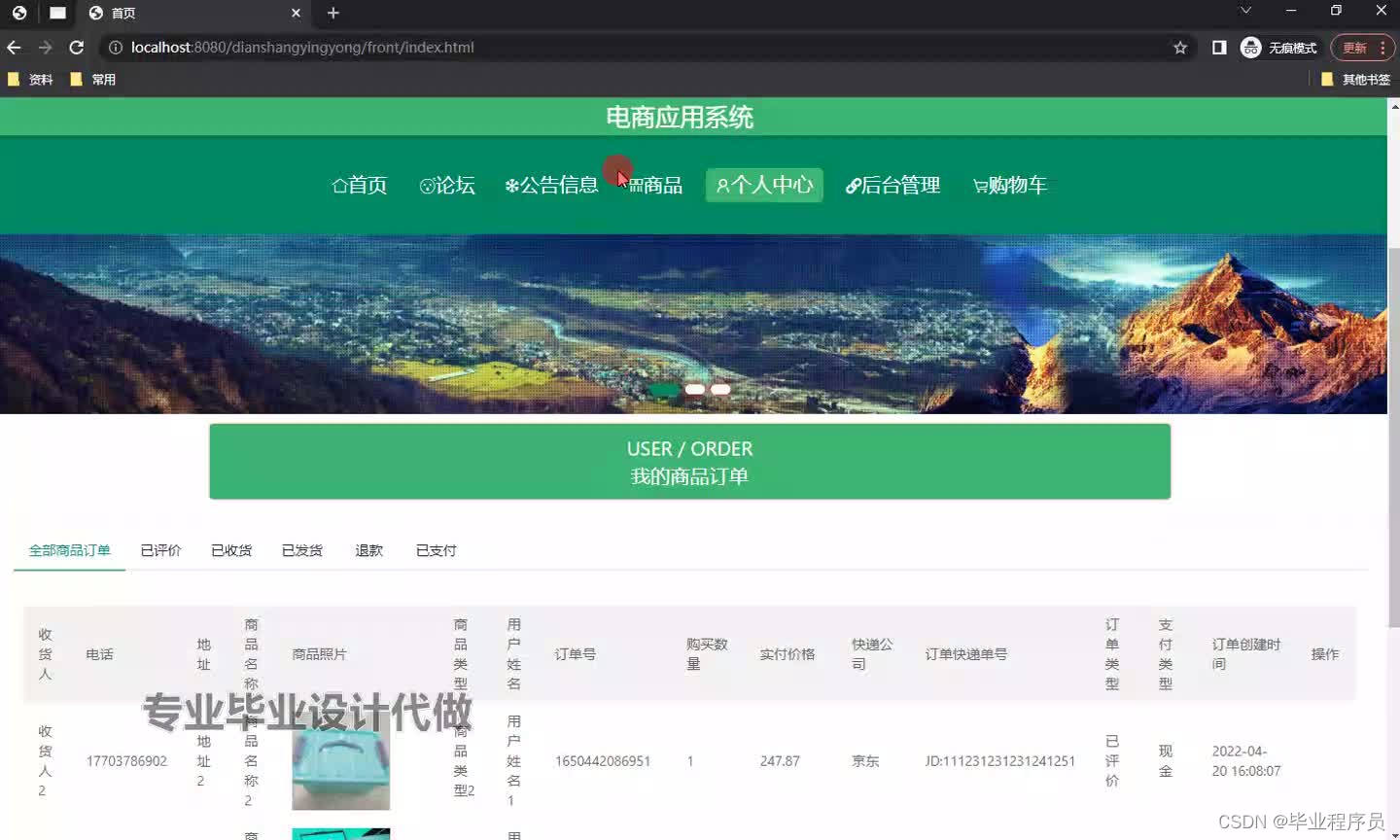Reload the page with the refresh icon
This screenshot has width=1400, height=840.
[77, 47]
